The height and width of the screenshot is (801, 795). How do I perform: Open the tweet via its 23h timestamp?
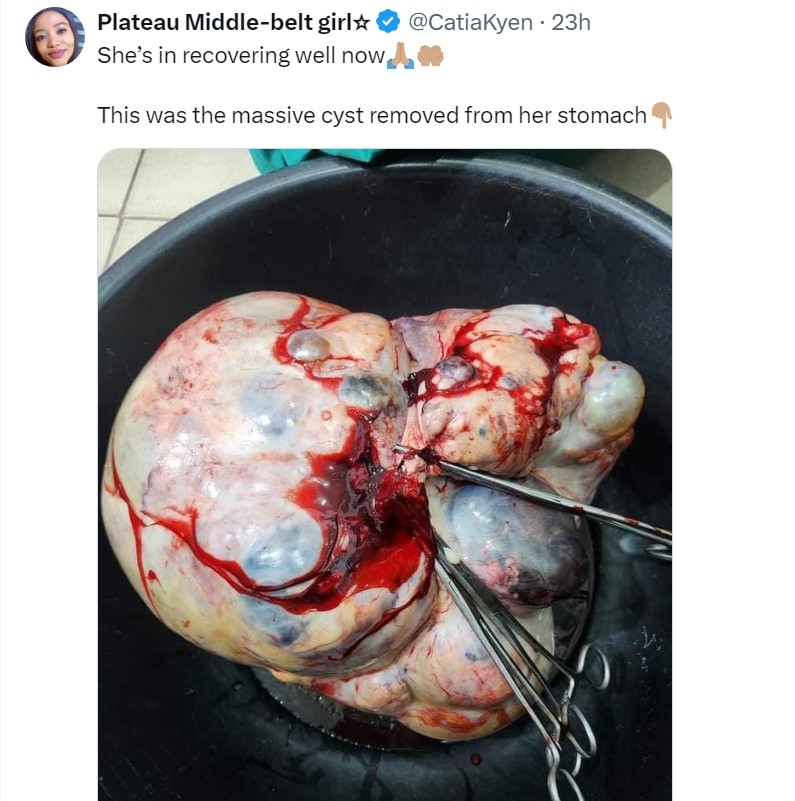571,22
